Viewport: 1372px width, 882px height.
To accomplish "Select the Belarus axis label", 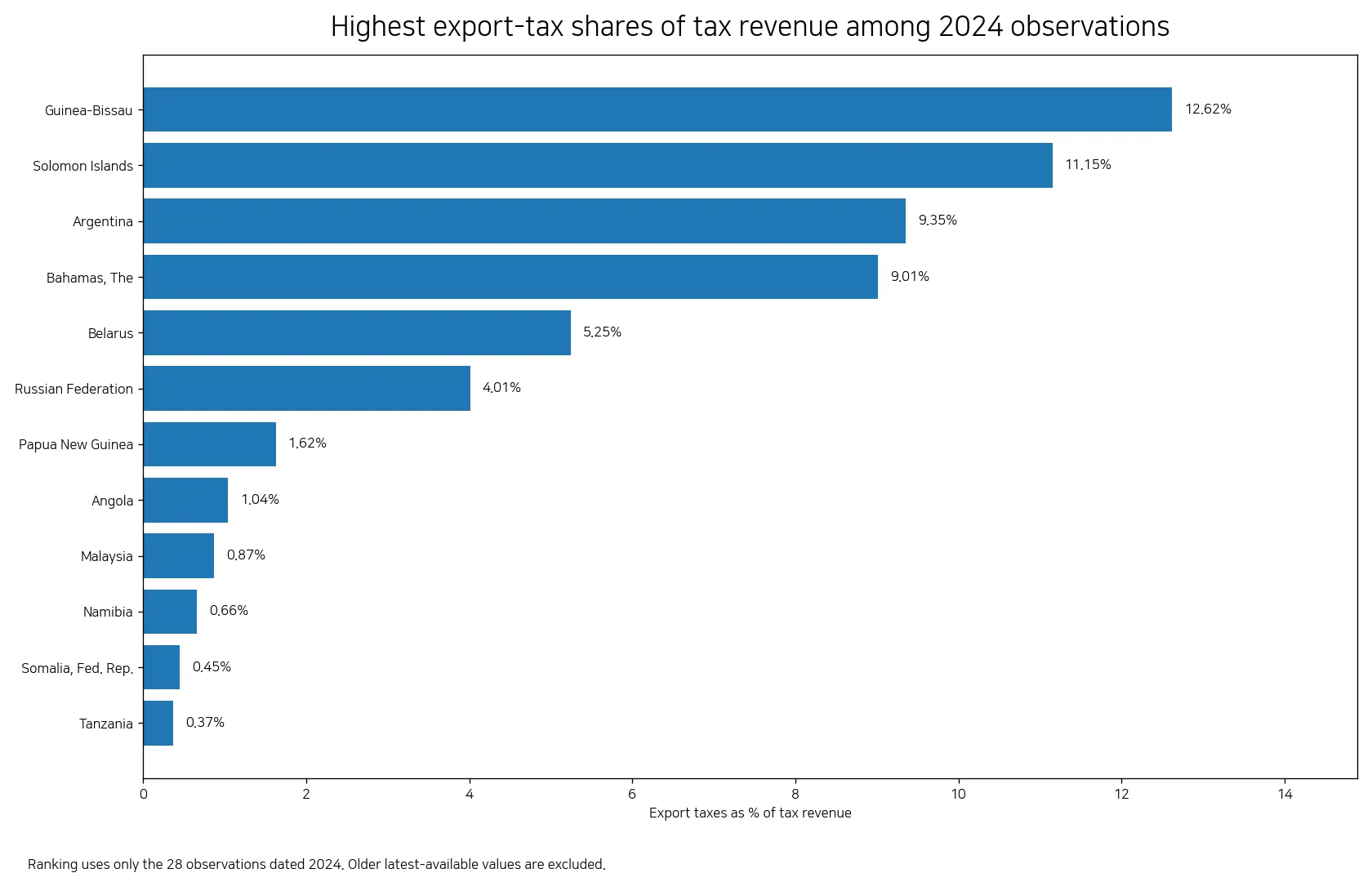I will [110, 333].
